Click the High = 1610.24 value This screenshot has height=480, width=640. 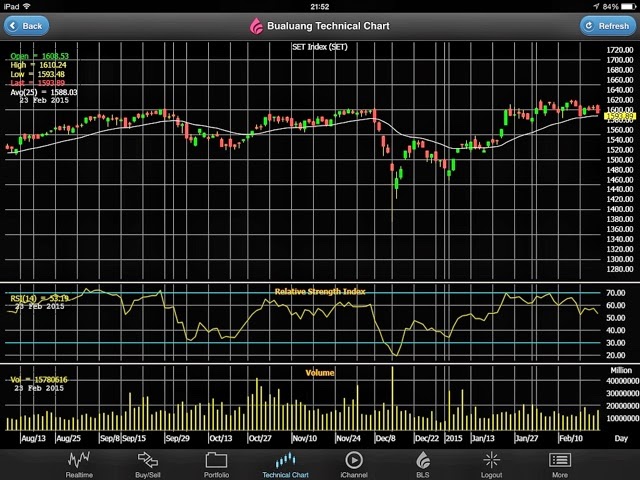point(38,65)
